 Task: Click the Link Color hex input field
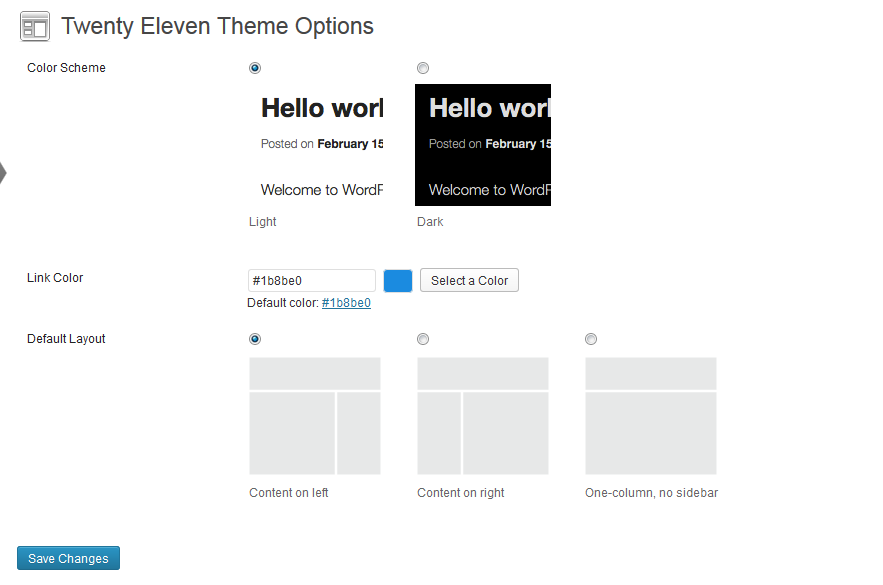(x=311, y=281)
